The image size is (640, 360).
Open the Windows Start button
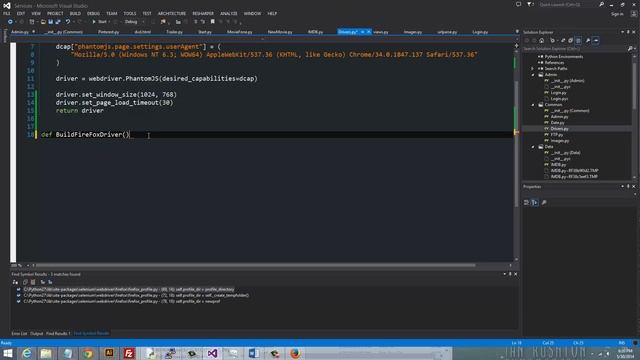click(7, 353)
